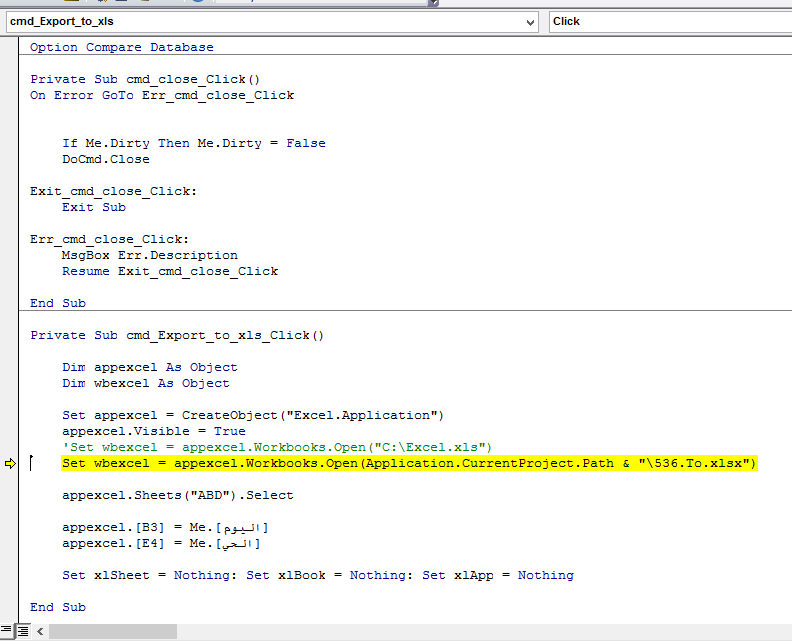Click the 'MsgBox Err.Description' line
The height and width of the screenshot is (641, 792).
[x=150, y=255]
